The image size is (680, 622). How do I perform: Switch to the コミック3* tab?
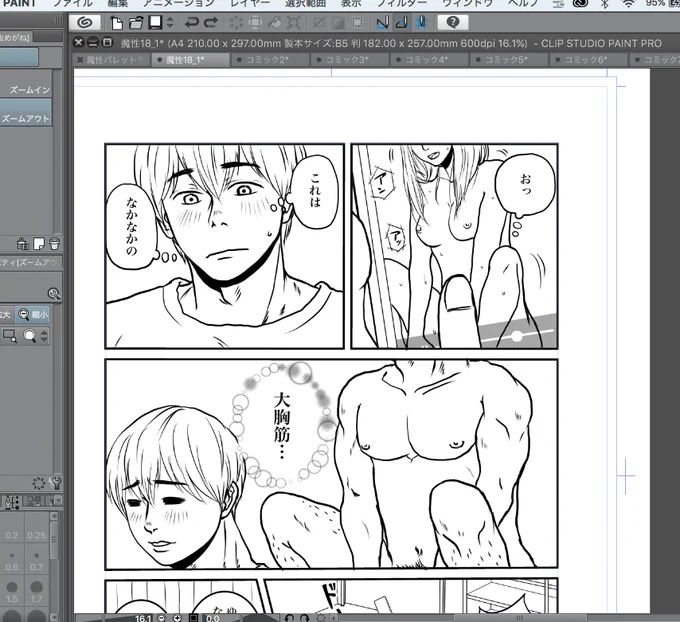click(349, 60)
